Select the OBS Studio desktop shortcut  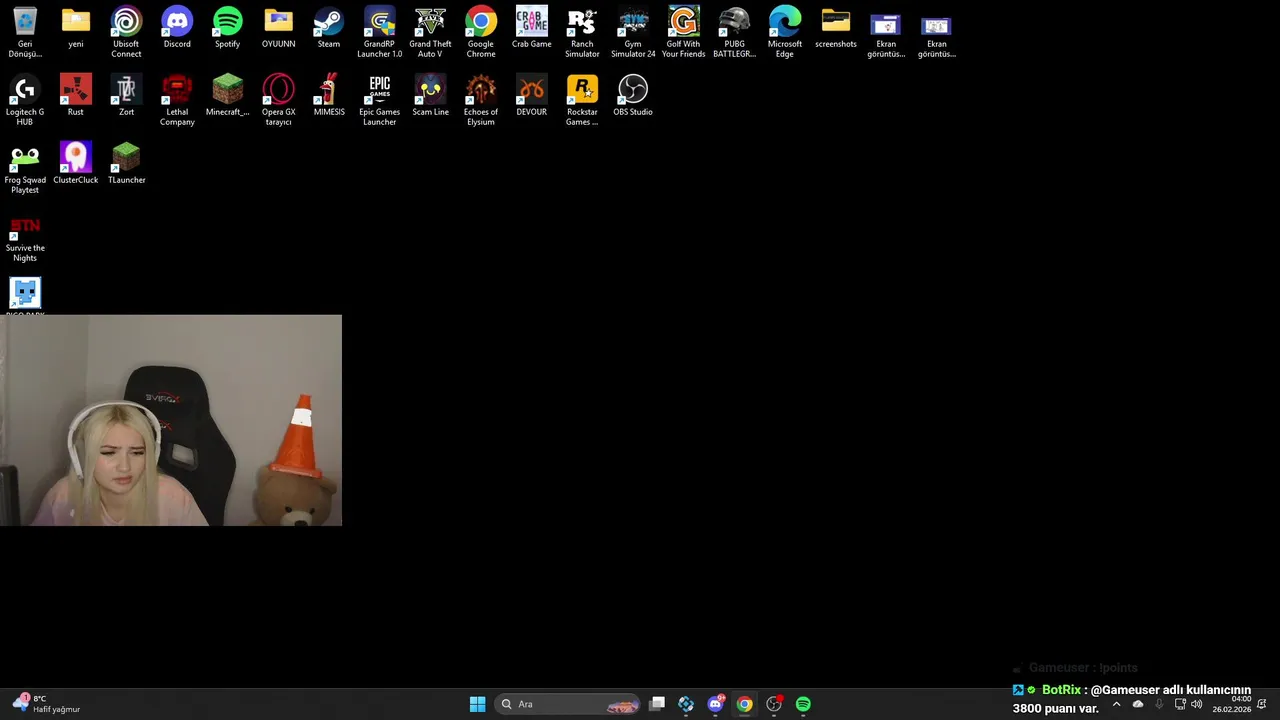(x=633, y=96)
